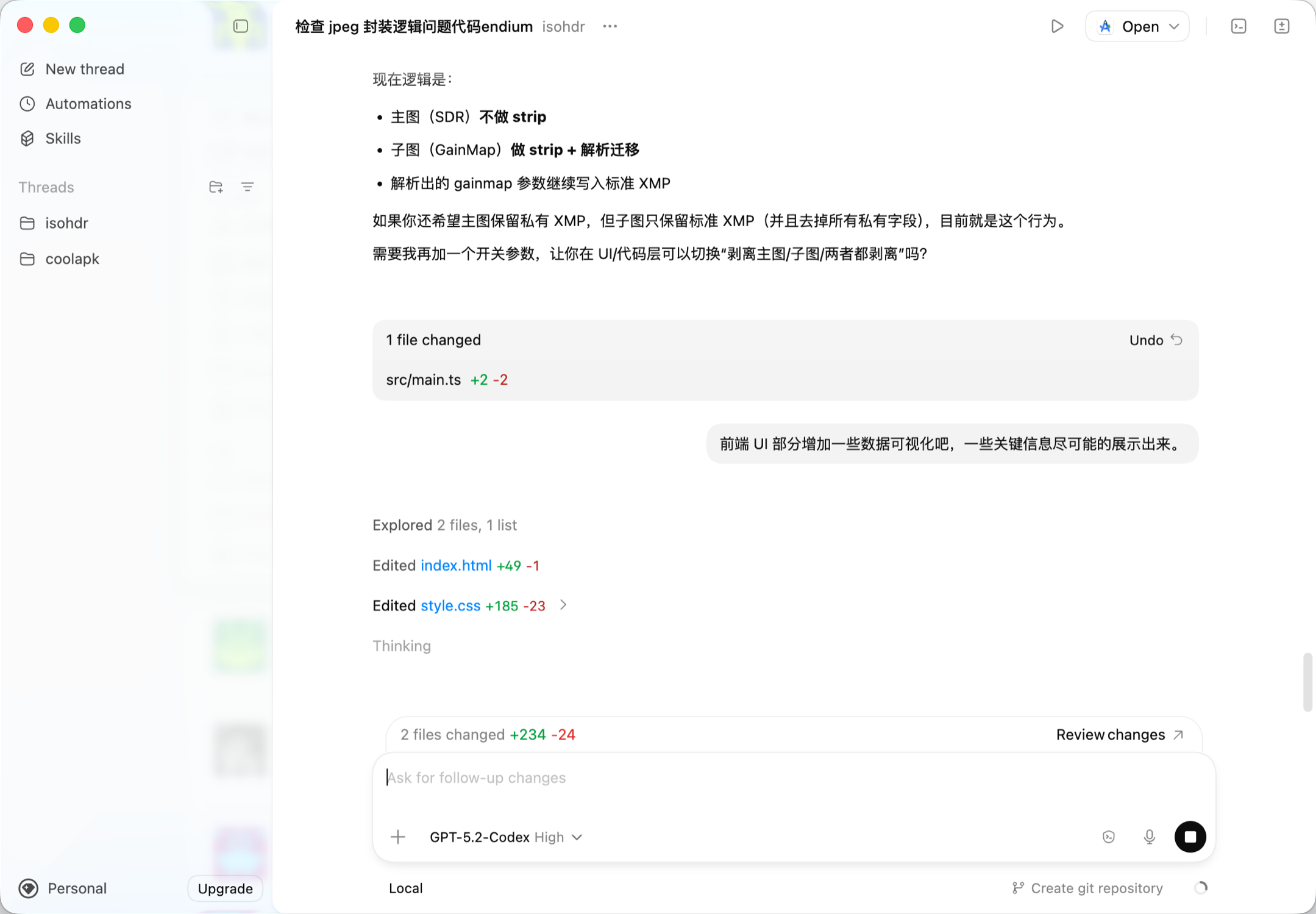Toggle the sidebar panel icon

click(x=241, y=26)
